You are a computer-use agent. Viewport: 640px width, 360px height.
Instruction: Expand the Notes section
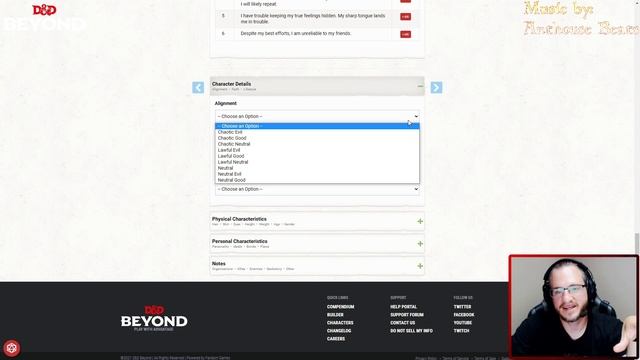[x=420, y=266]
